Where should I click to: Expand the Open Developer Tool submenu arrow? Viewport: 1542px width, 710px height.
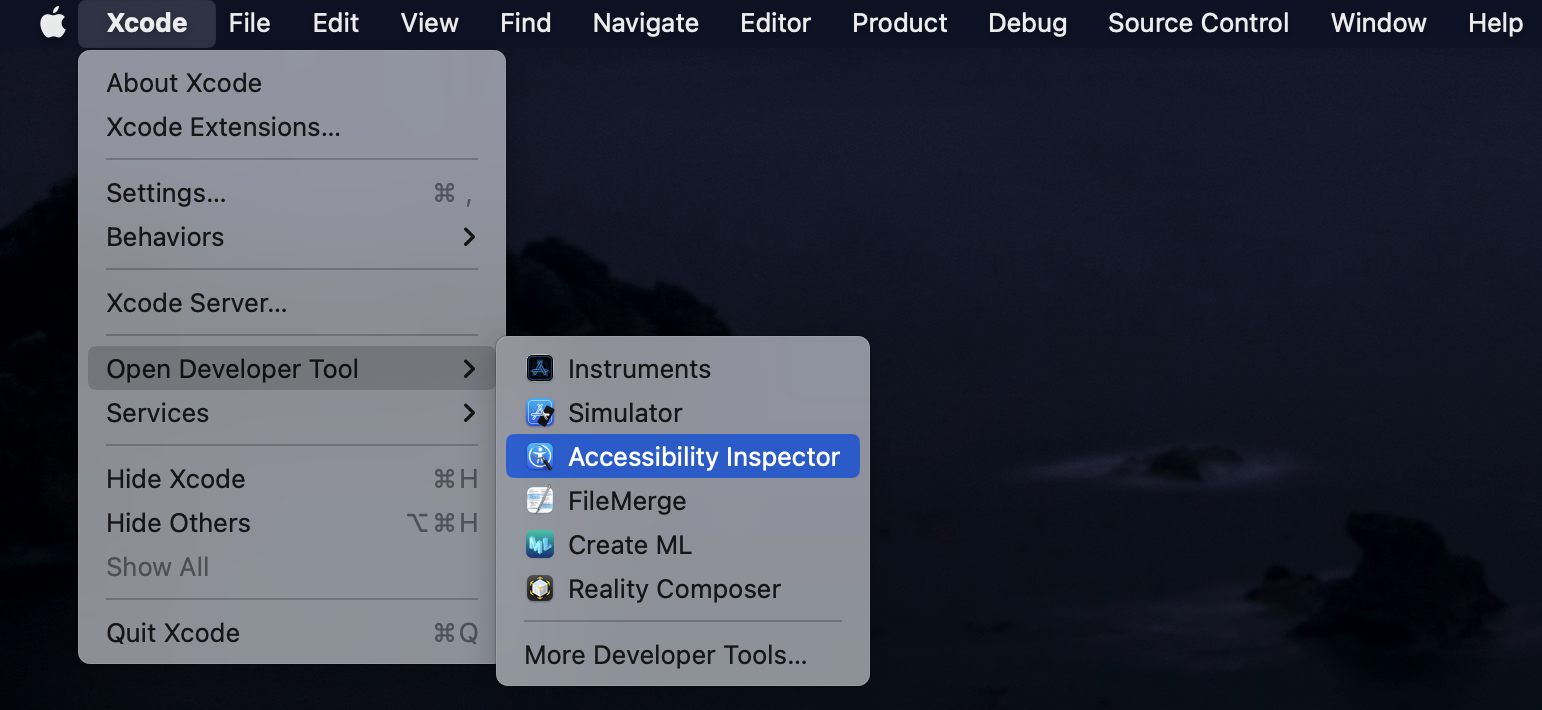tap(469, 368)
